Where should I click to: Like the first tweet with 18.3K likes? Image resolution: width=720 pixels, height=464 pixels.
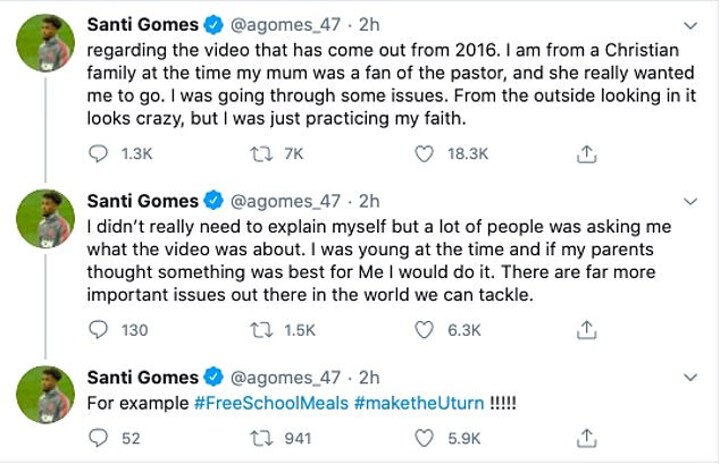425,153
